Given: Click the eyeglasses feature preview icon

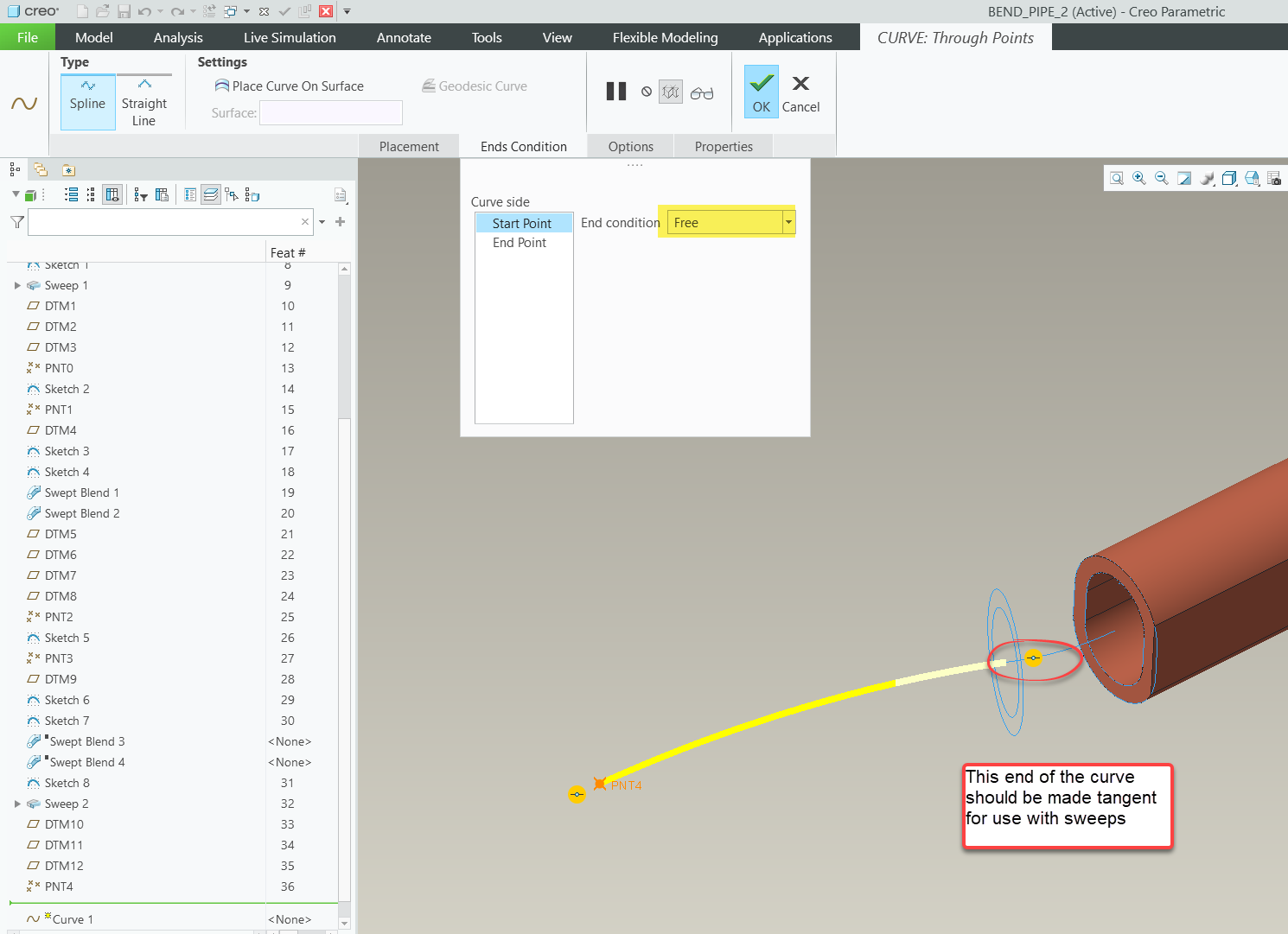Looking at the screenshot, I should point(702,92).
